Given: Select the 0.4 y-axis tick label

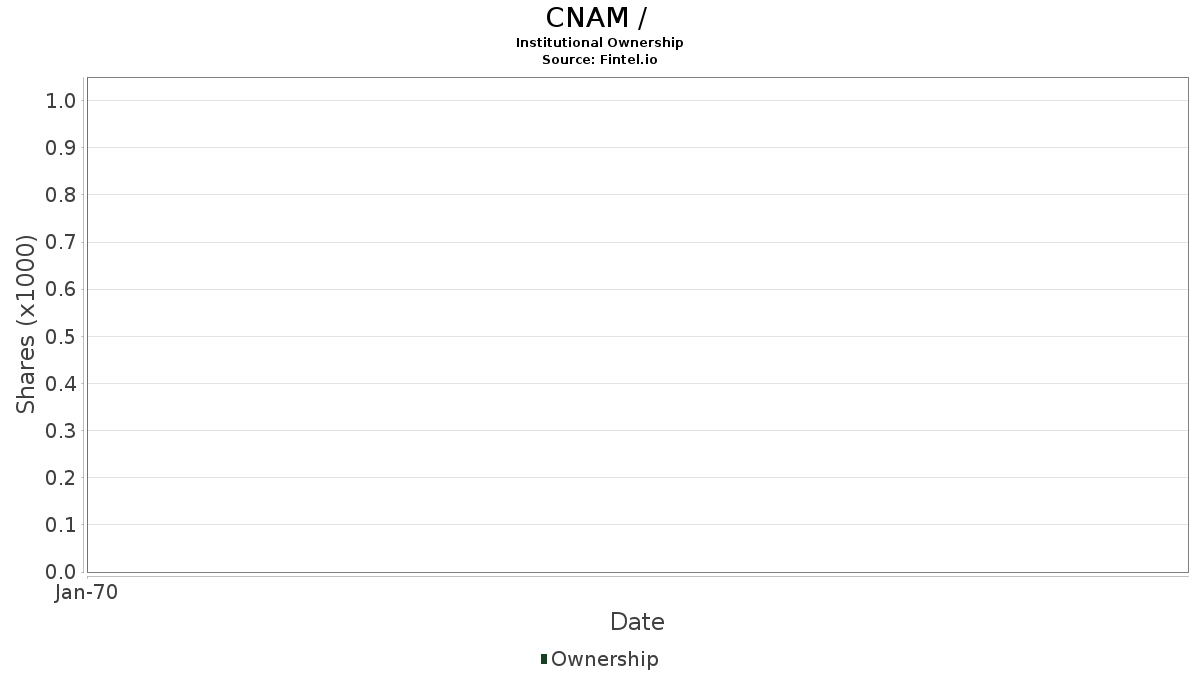Looking at the screenshot, I should [61, 384].
